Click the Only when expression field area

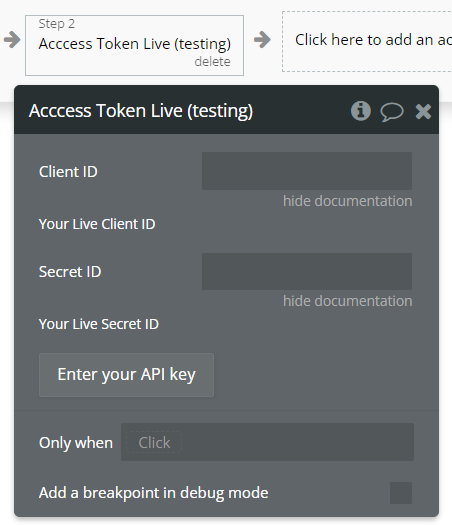267,442
